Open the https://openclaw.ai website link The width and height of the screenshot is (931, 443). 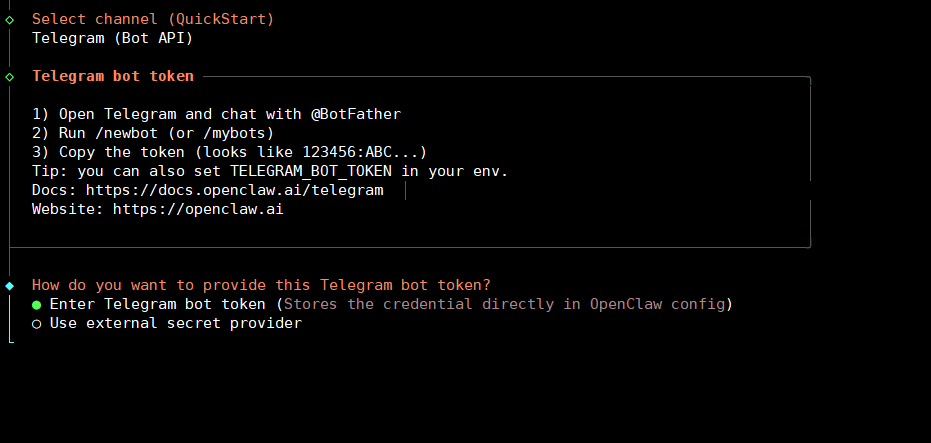pos(198,210)
